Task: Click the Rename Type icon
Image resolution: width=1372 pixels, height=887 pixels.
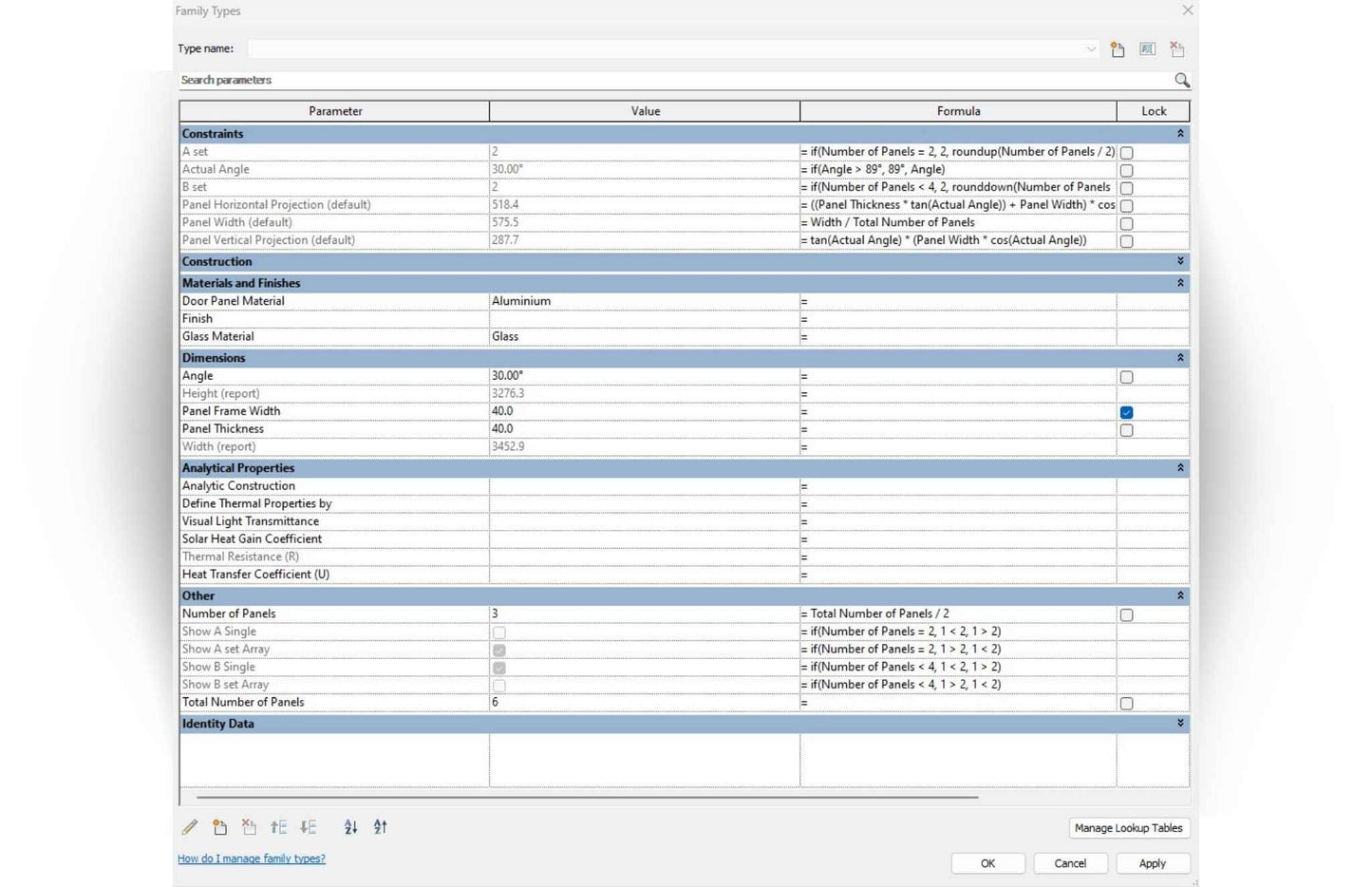Action: (x=1147, y=49)
